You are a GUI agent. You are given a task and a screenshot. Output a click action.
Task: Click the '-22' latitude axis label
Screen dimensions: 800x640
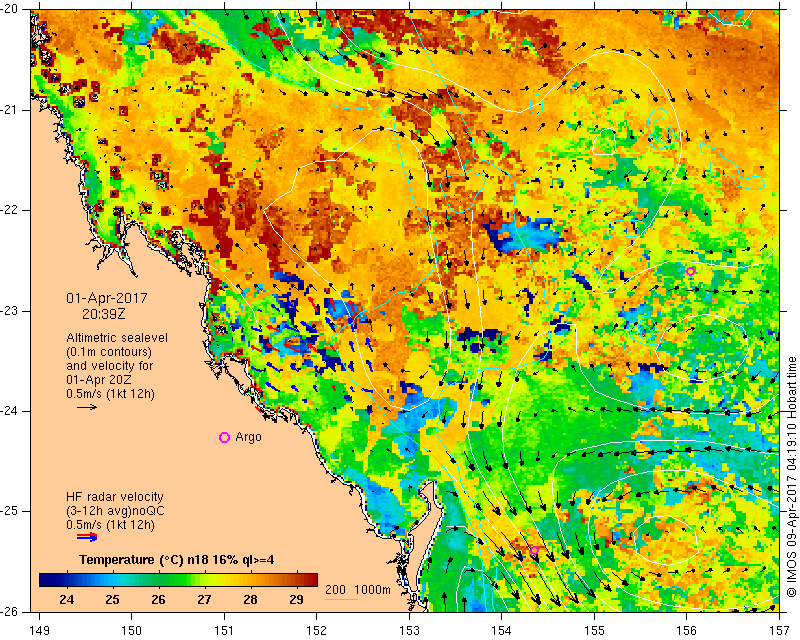pos(10,210)
